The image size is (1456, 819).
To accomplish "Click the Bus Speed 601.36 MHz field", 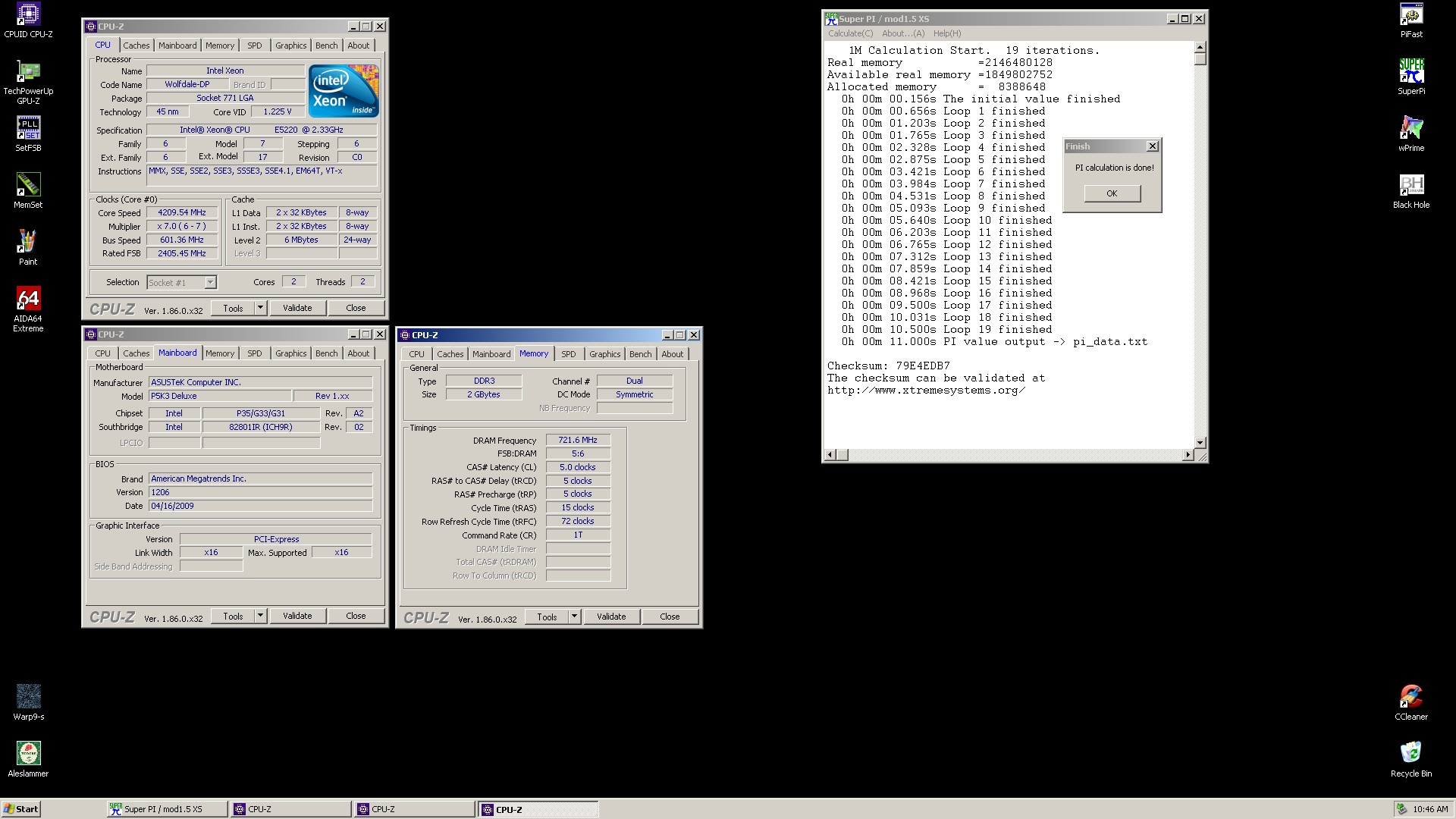I will click(x=182, y=240).
